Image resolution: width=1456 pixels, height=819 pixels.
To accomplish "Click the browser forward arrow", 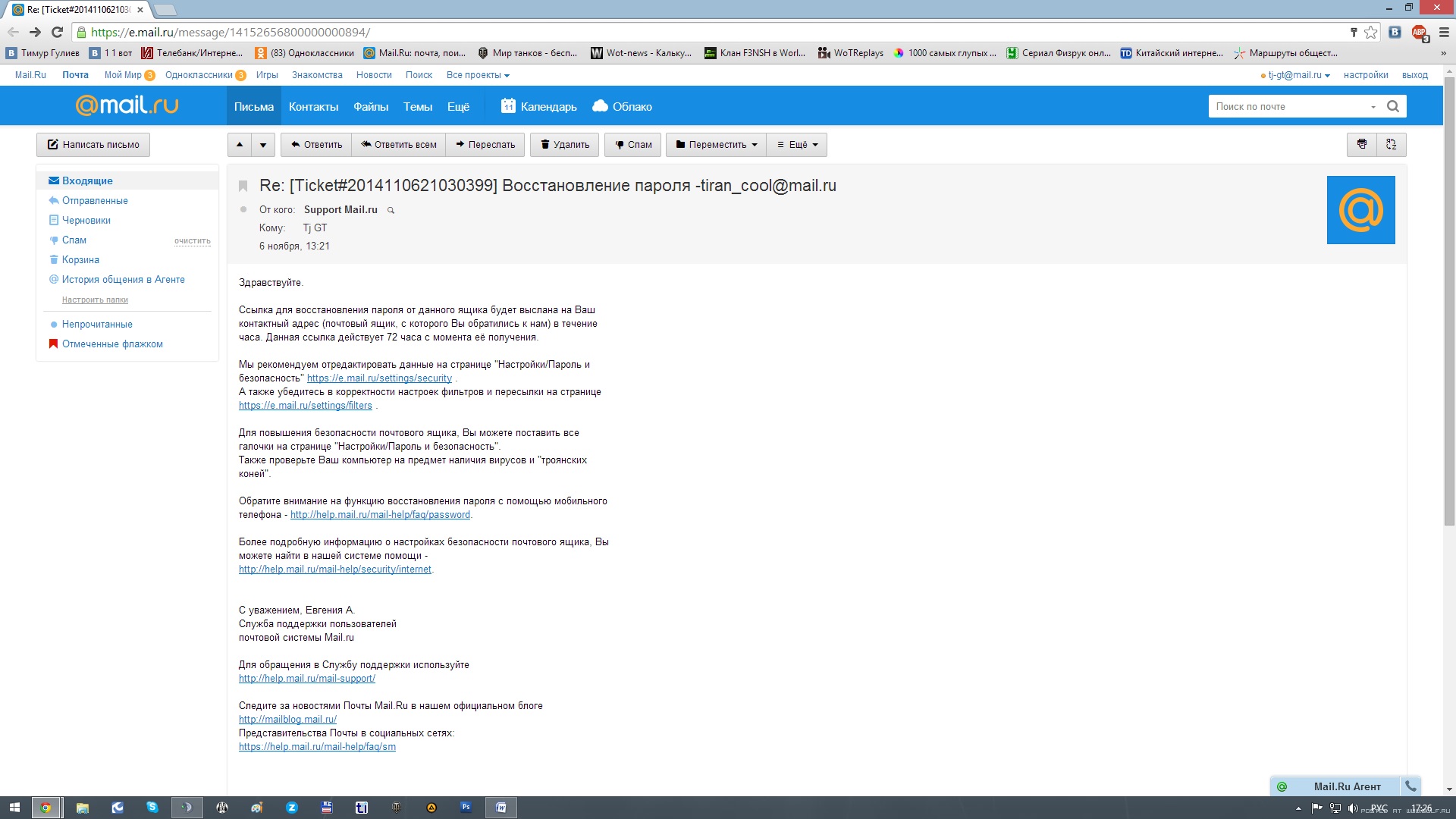I will [35, 32].
